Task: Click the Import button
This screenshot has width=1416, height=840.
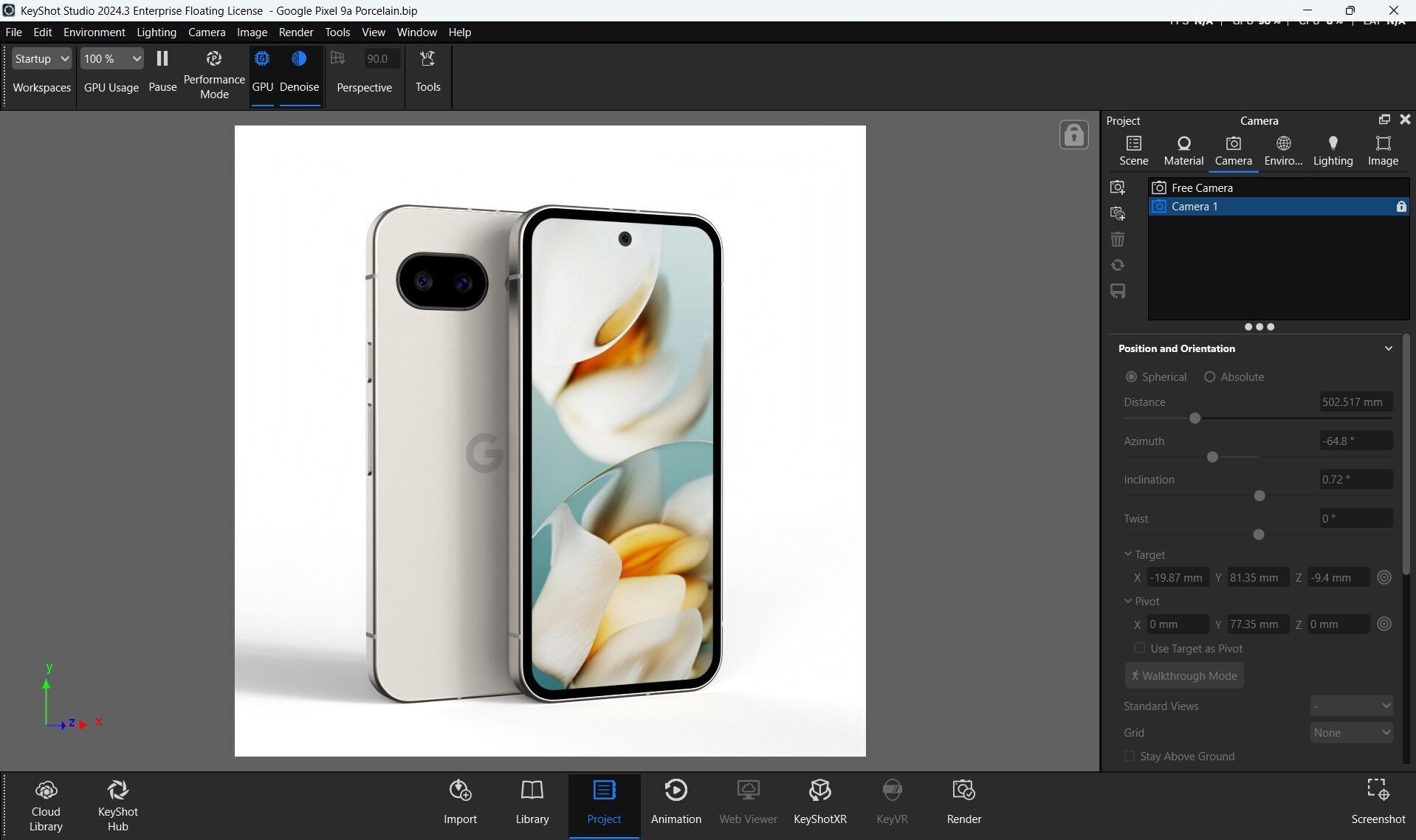Action: tap(460, 802)
